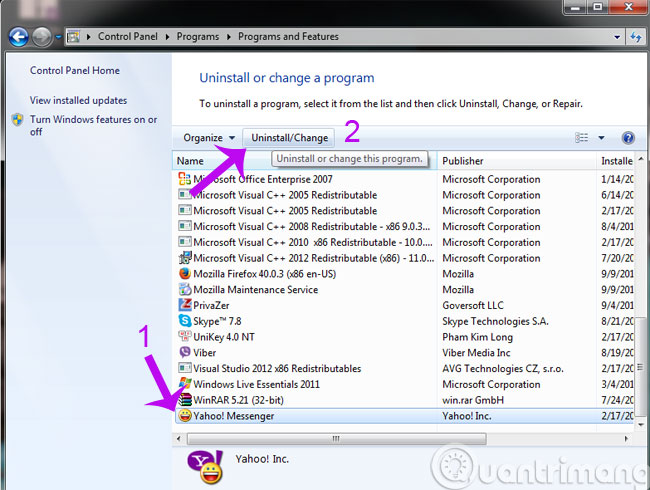Click the WinRAR 5.21 icon
This screenshot has width=650, height=490.
click(184, 400)
